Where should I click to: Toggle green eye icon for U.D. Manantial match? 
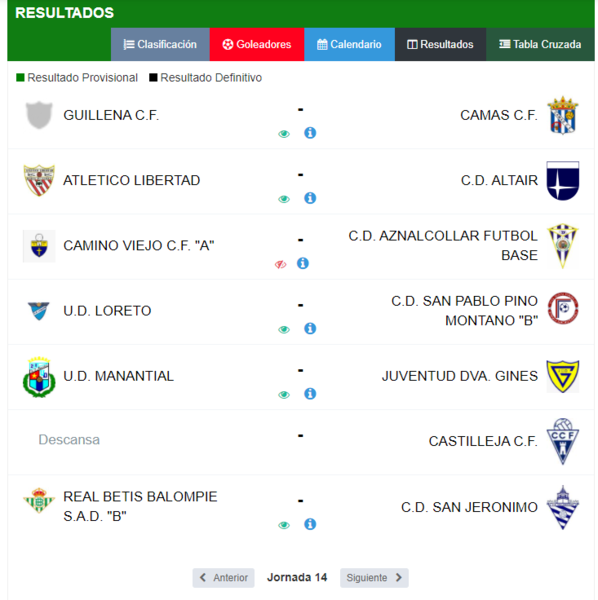(x=284, y=395)
